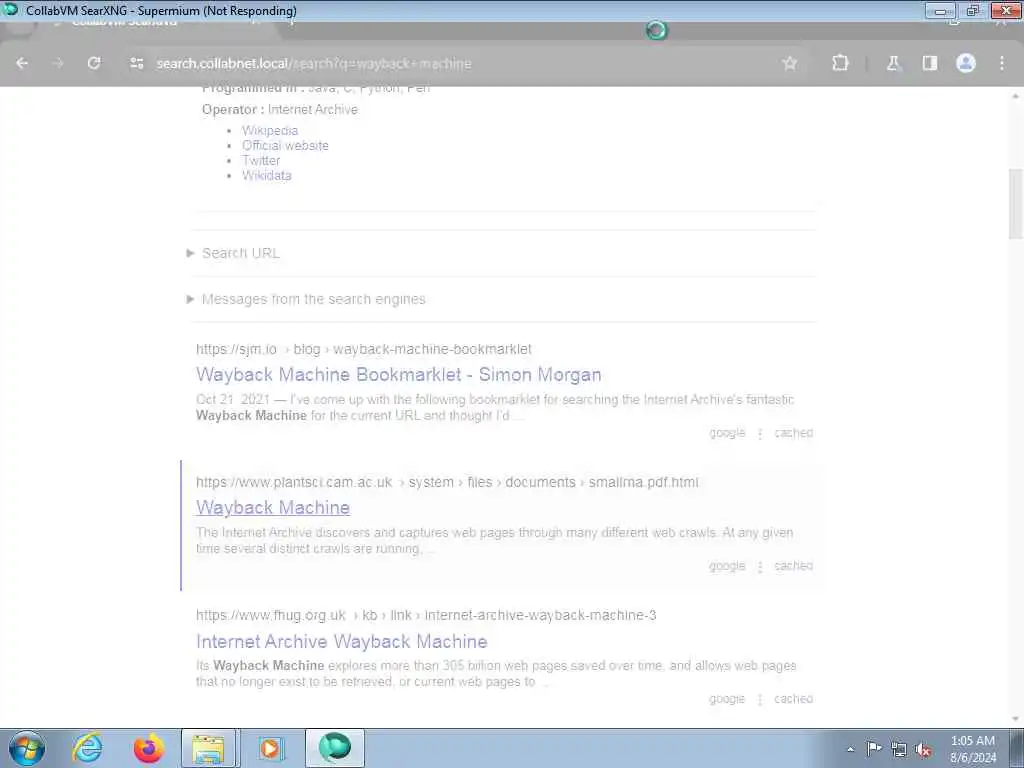Click cached link for Simon Morgan result

793,433
